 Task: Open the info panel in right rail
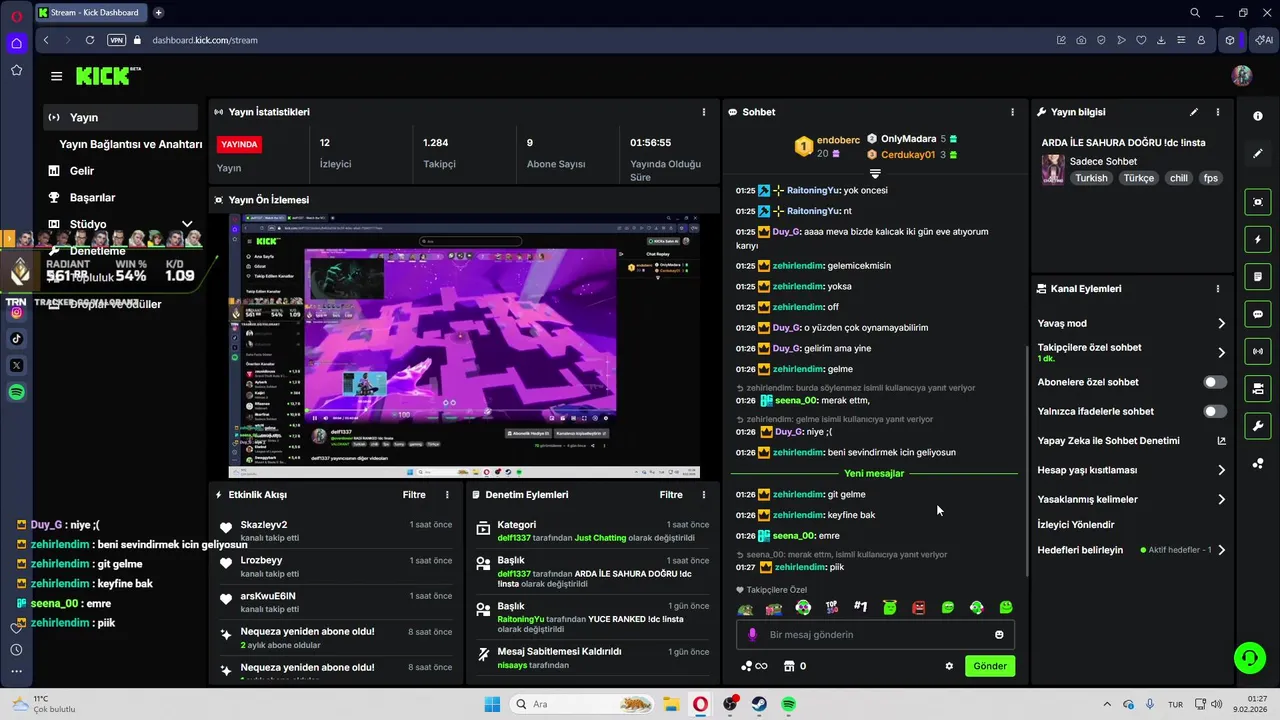pos(1258,116)
